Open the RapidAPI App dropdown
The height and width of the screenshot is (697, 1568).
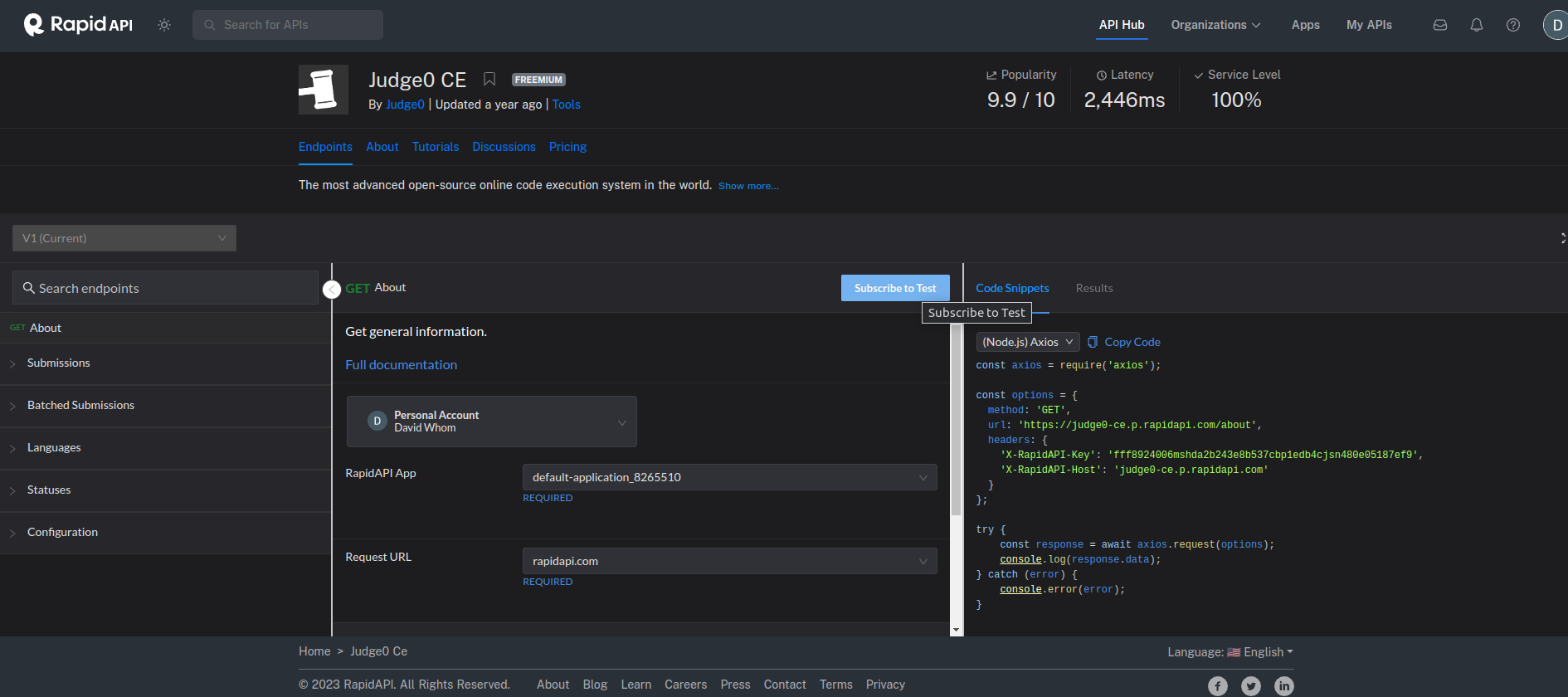click(730, 477)
